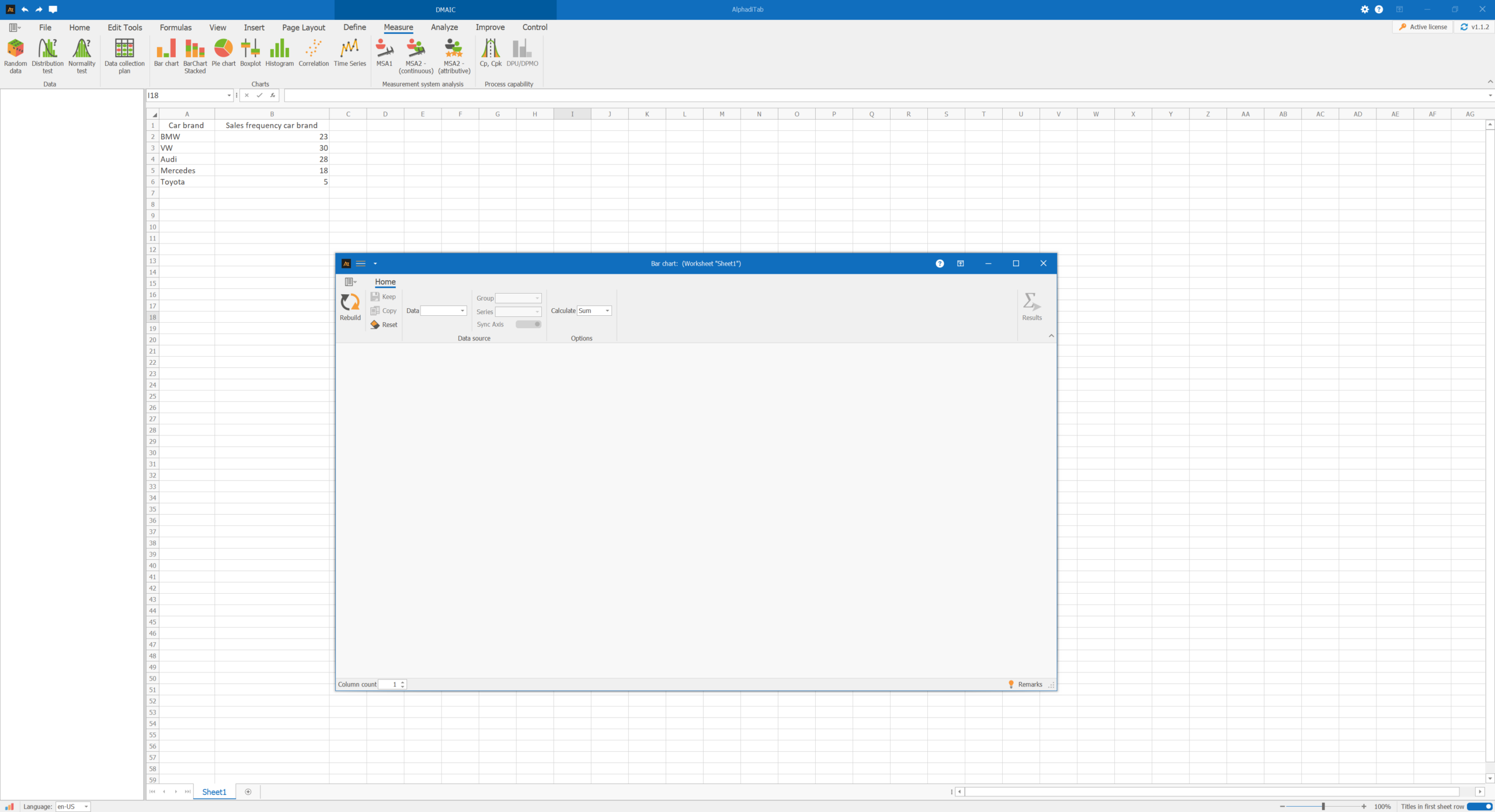Open Remarks in the chart window
Image resolution: width=1495 pixels, height=812 pixels.
pyautogui.click(x=1025, y=684)
